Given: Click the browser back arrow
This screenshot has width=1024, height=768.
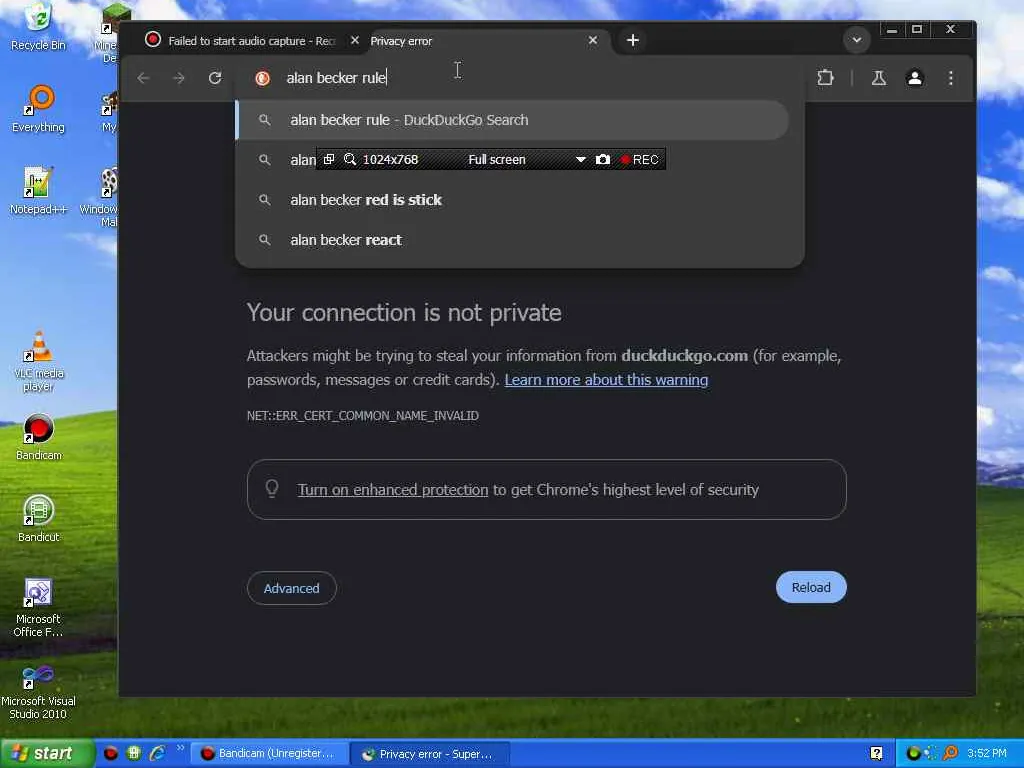Looking at the screenshot, I should [x=144, y=78].
